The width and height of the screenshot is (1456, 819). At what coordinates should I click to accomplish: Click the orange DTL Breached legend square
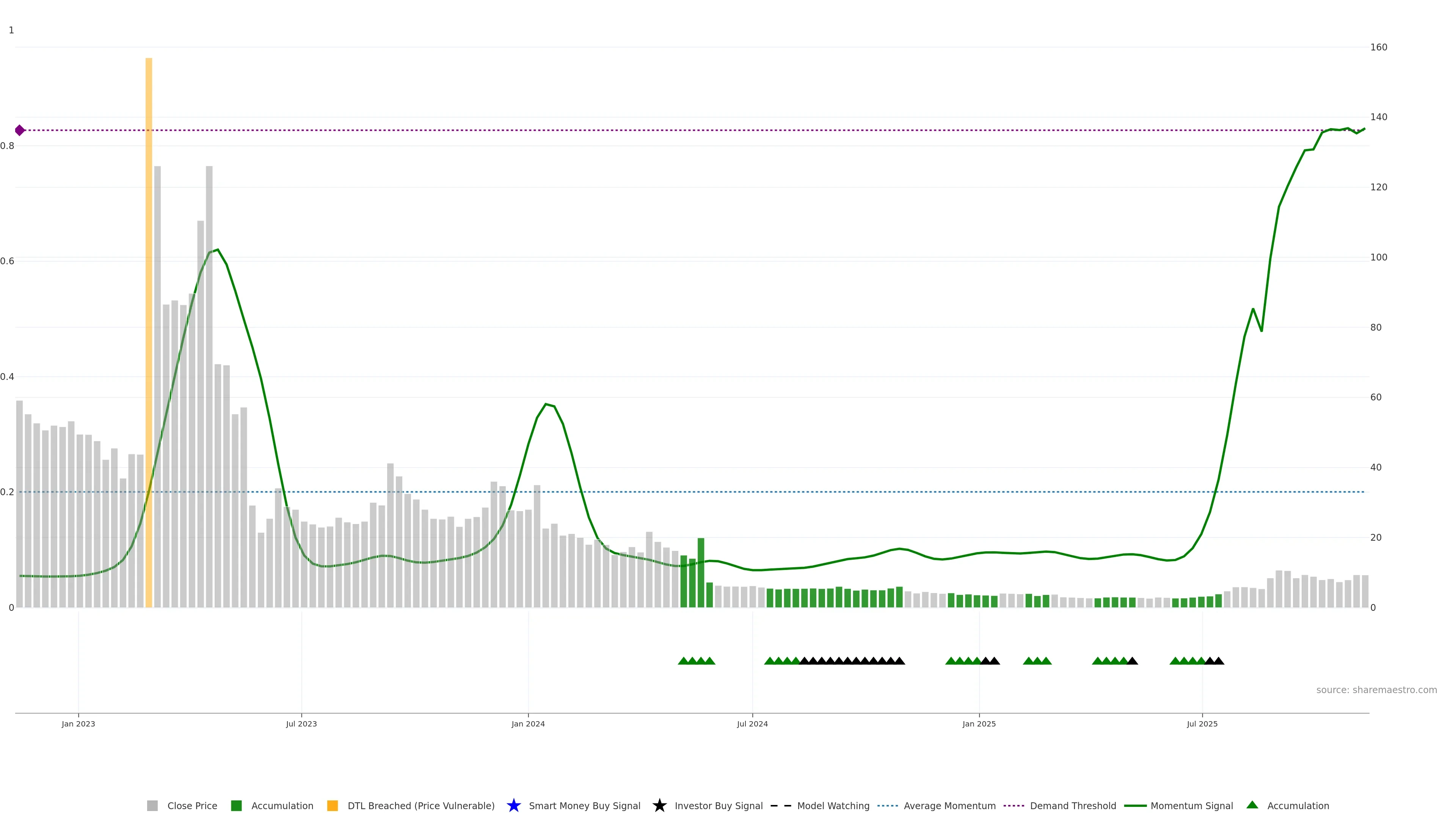click(x=333, y=805)
